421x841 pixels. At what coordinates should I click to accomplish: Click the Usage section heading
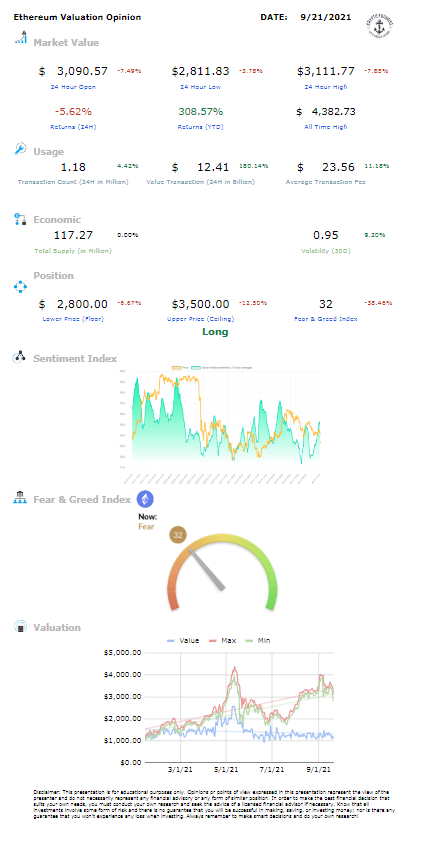click(48, 152)
